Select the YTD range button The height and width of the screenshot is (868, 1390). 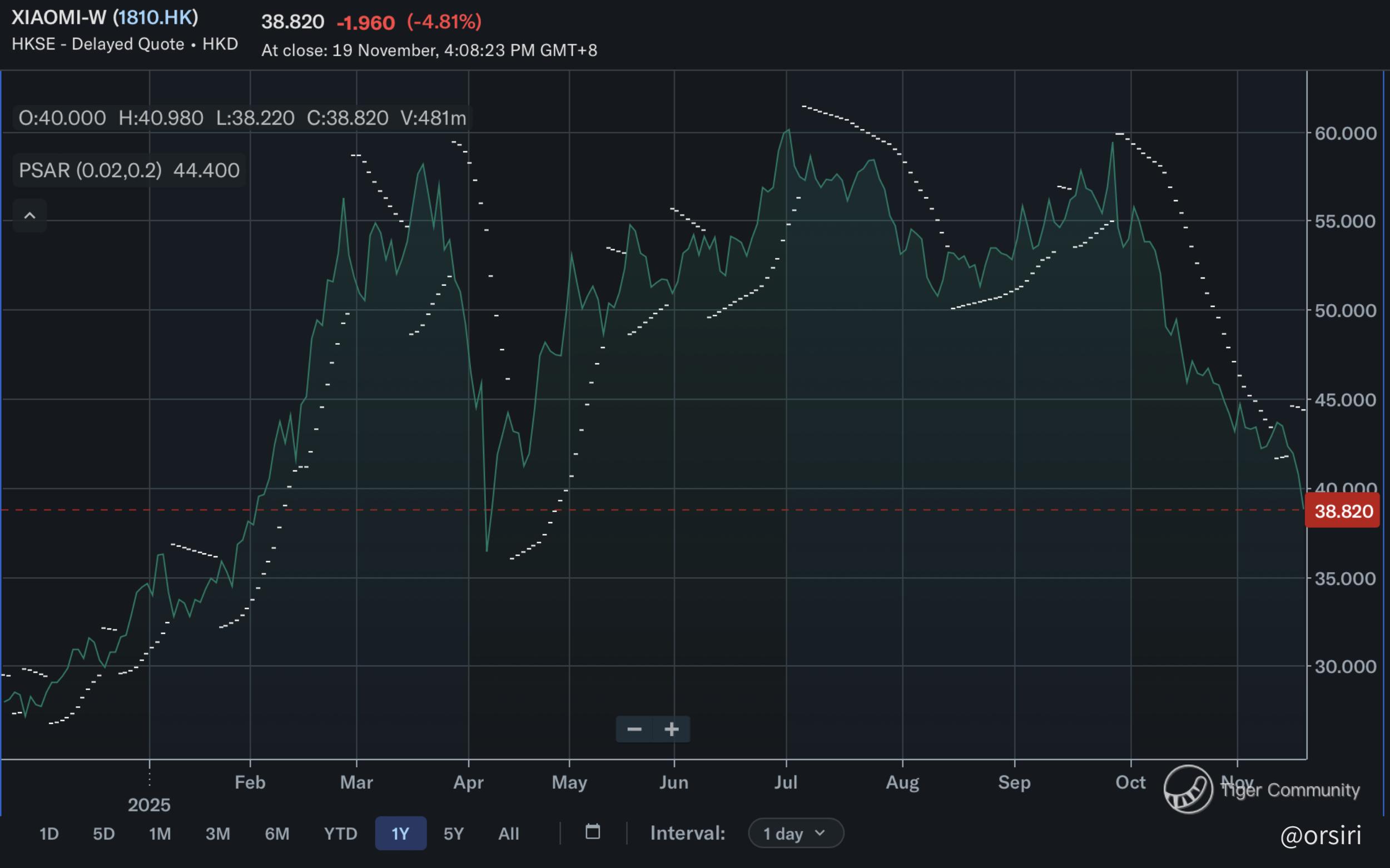(x=340, y=833)
